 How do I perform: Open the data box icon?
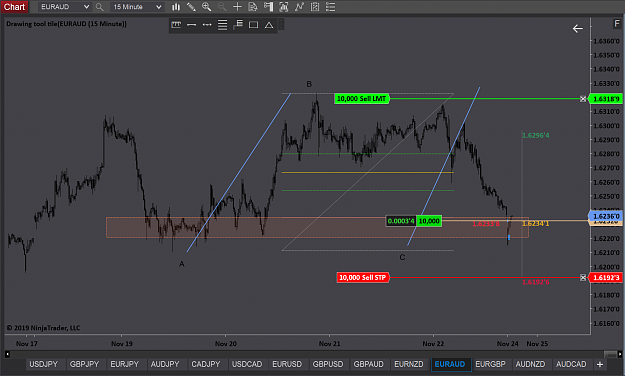tap(253, 7)
